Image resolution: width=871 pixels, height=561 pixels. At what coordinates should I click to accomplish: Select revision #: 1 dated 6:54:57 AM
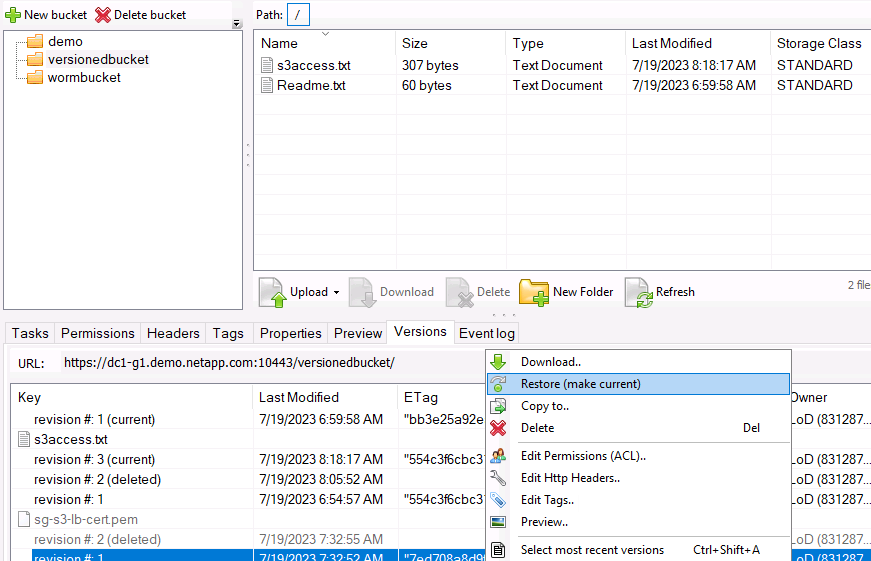(68, 499)
